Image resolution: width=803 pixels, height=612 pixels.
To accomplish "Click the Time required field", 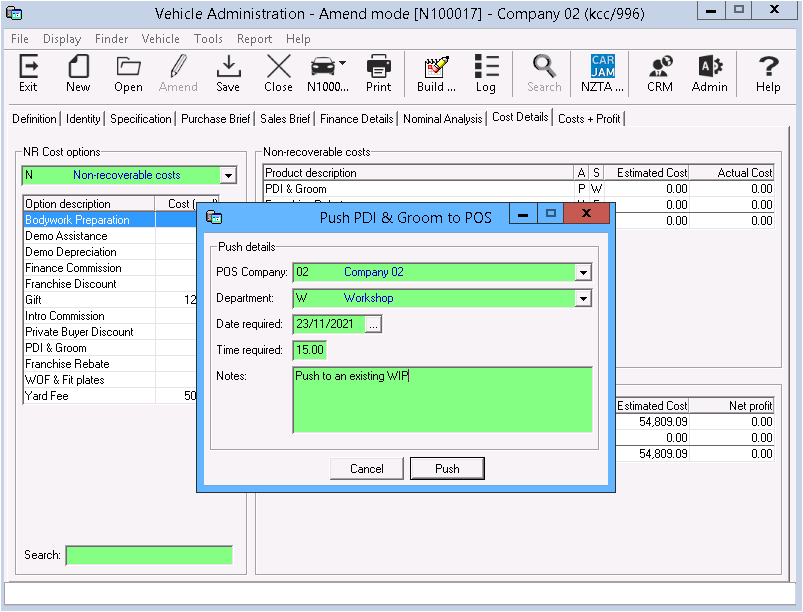I will 309,350.
